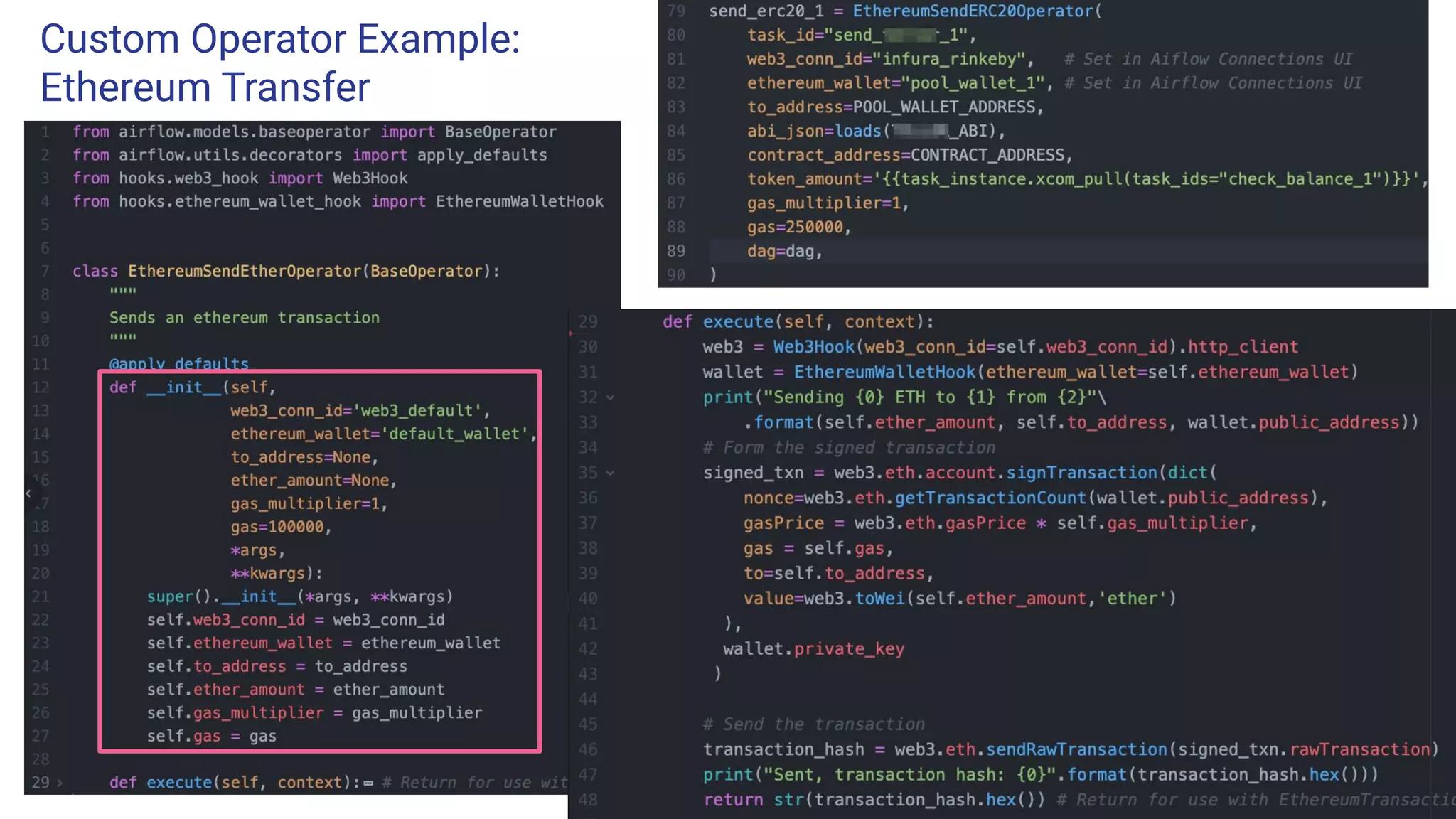This screenshot has height=819, width=1456.
Task: Click 'self.to_address = to_address' line
Action: [277, 667]
